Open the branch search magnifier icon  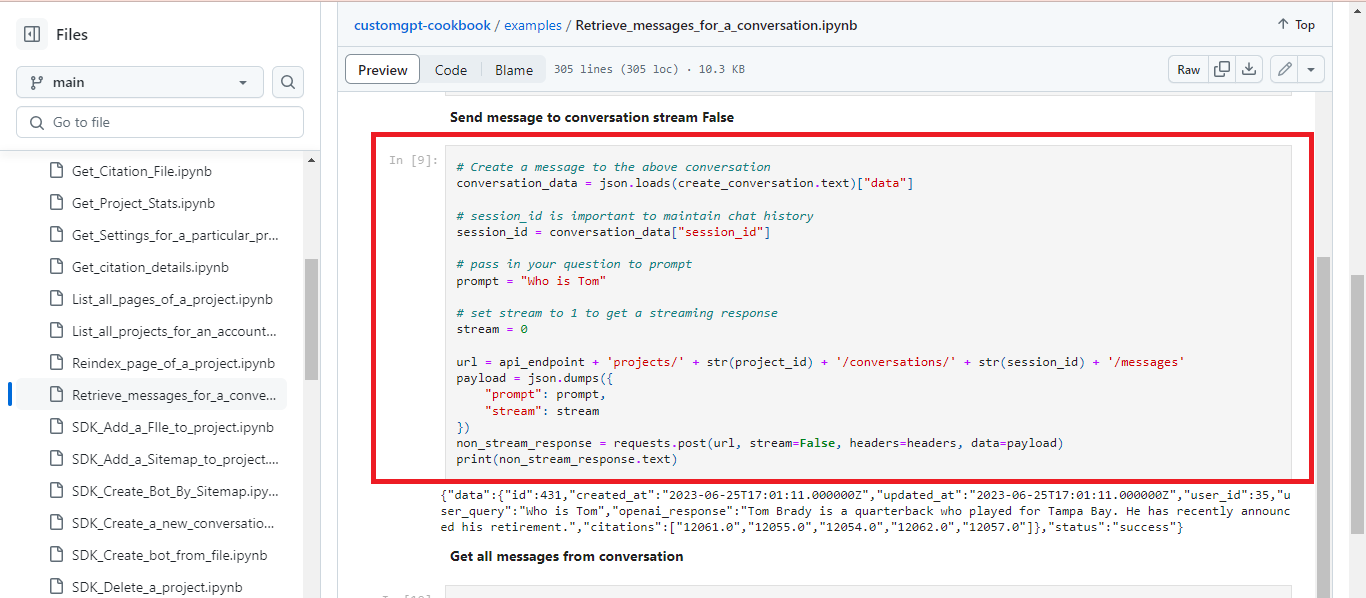pos(288,82)
